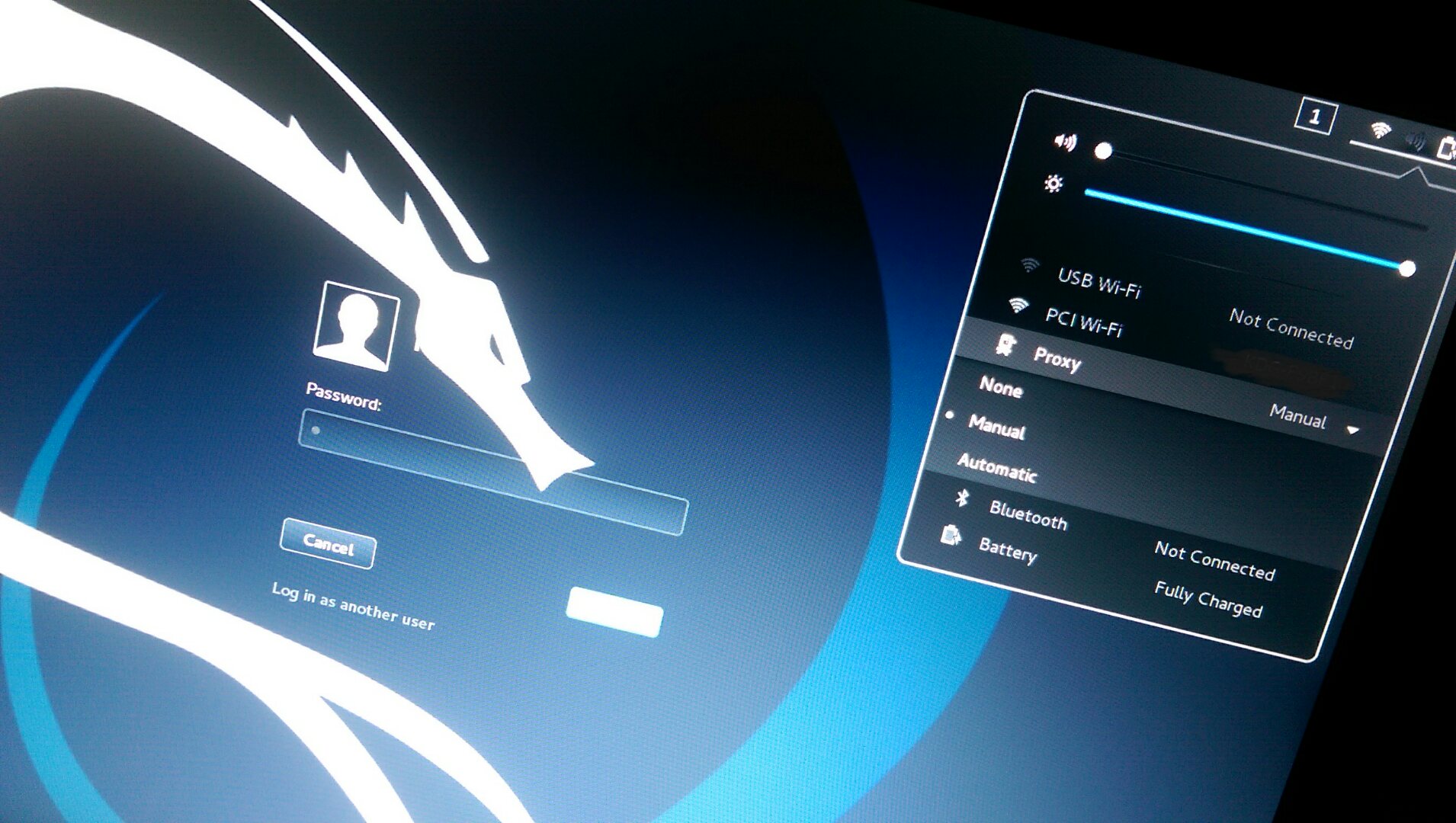
Task: Click the volume status icon in the top bar
Action: pos(1415,140)
